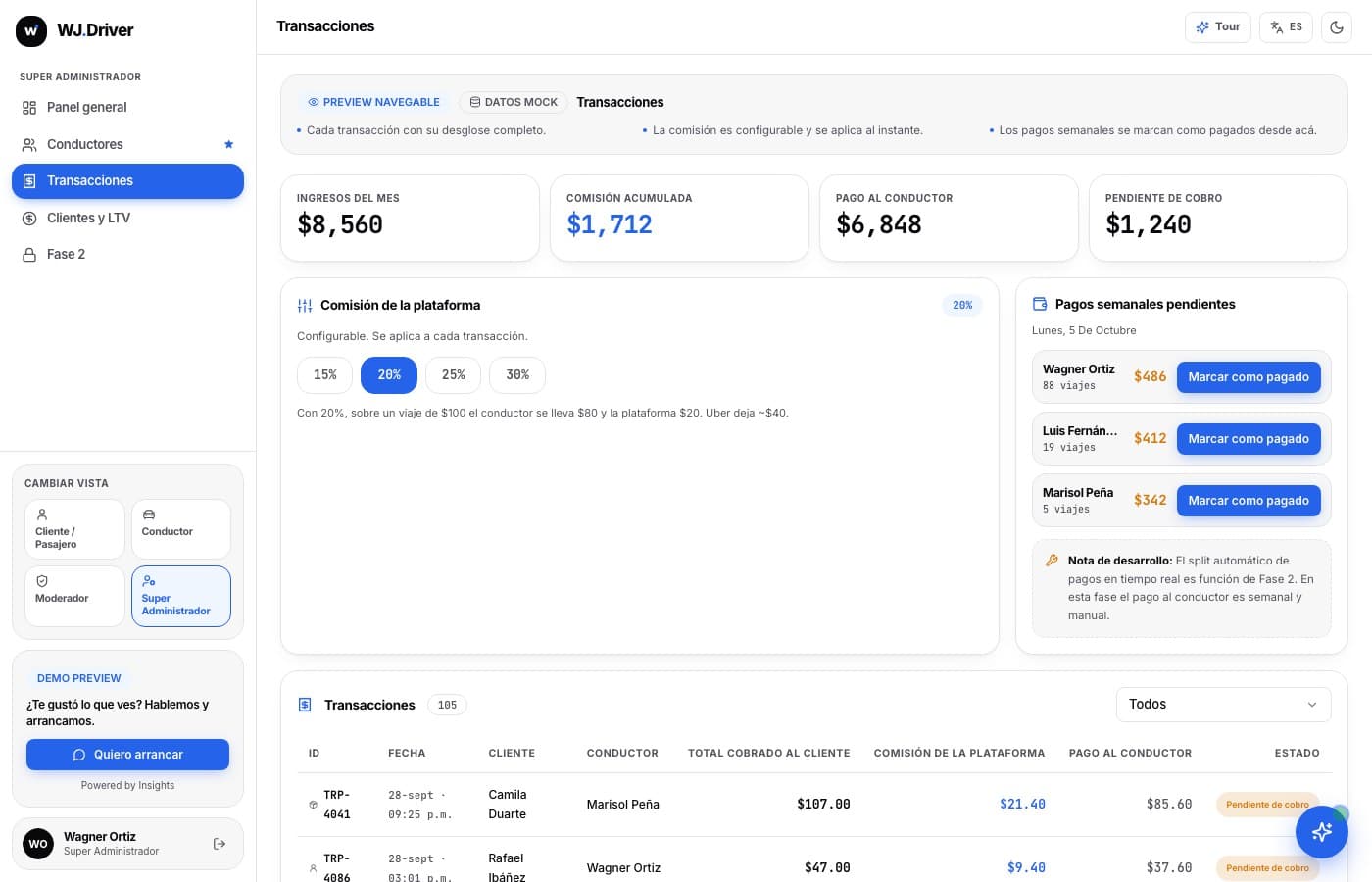This screenshot has width=1372, height=882.
Task: Mark Wagner Ortiz payment as paid
Action: click(x=1249, y=377)
